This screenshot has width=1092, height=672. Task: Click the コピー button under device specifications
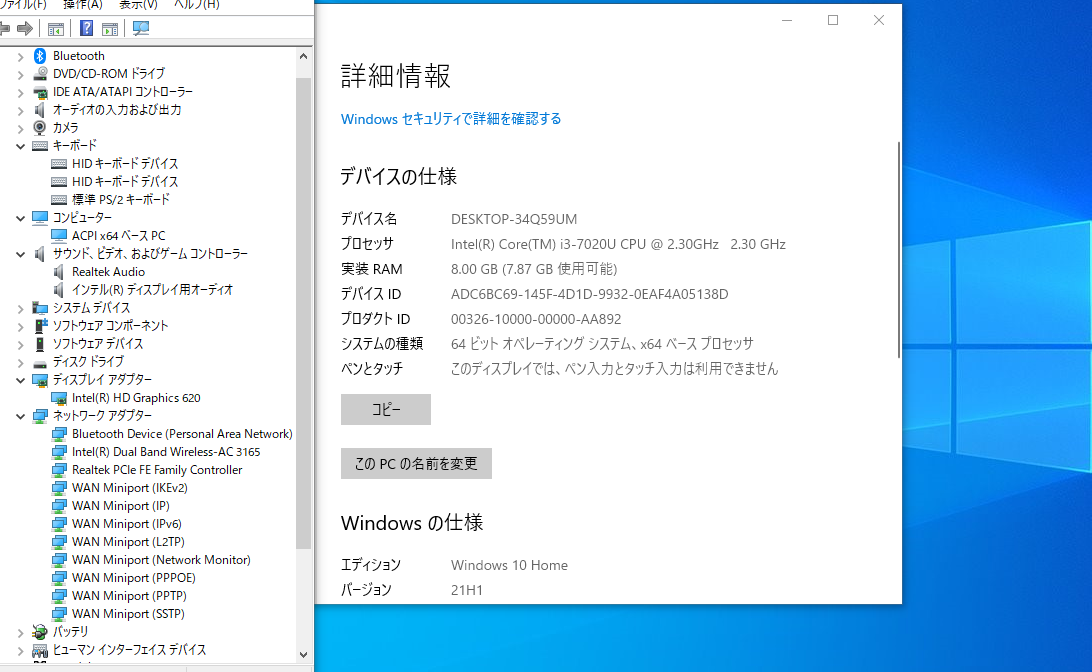[386, 409]
